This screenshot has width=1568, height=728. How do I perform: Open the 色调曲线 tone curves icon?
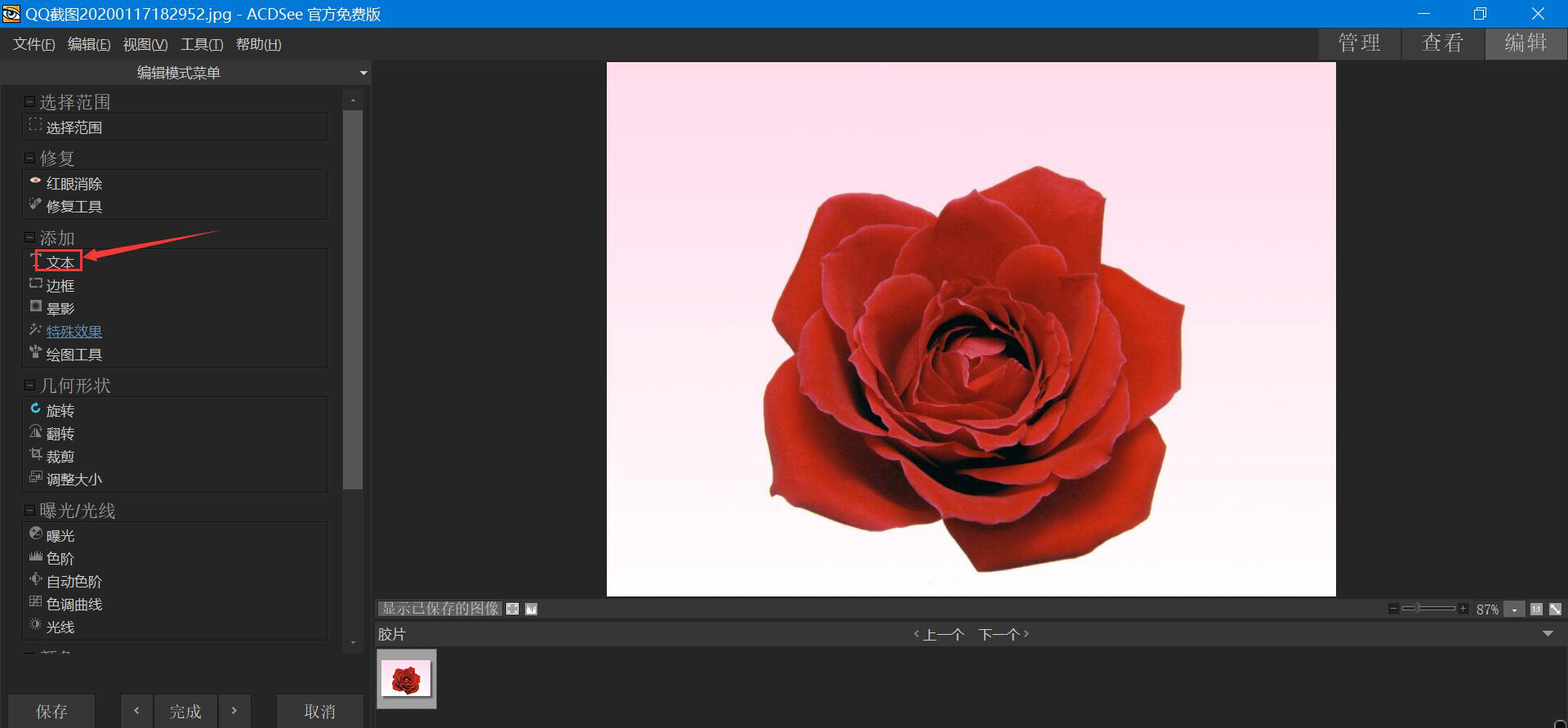35,602
